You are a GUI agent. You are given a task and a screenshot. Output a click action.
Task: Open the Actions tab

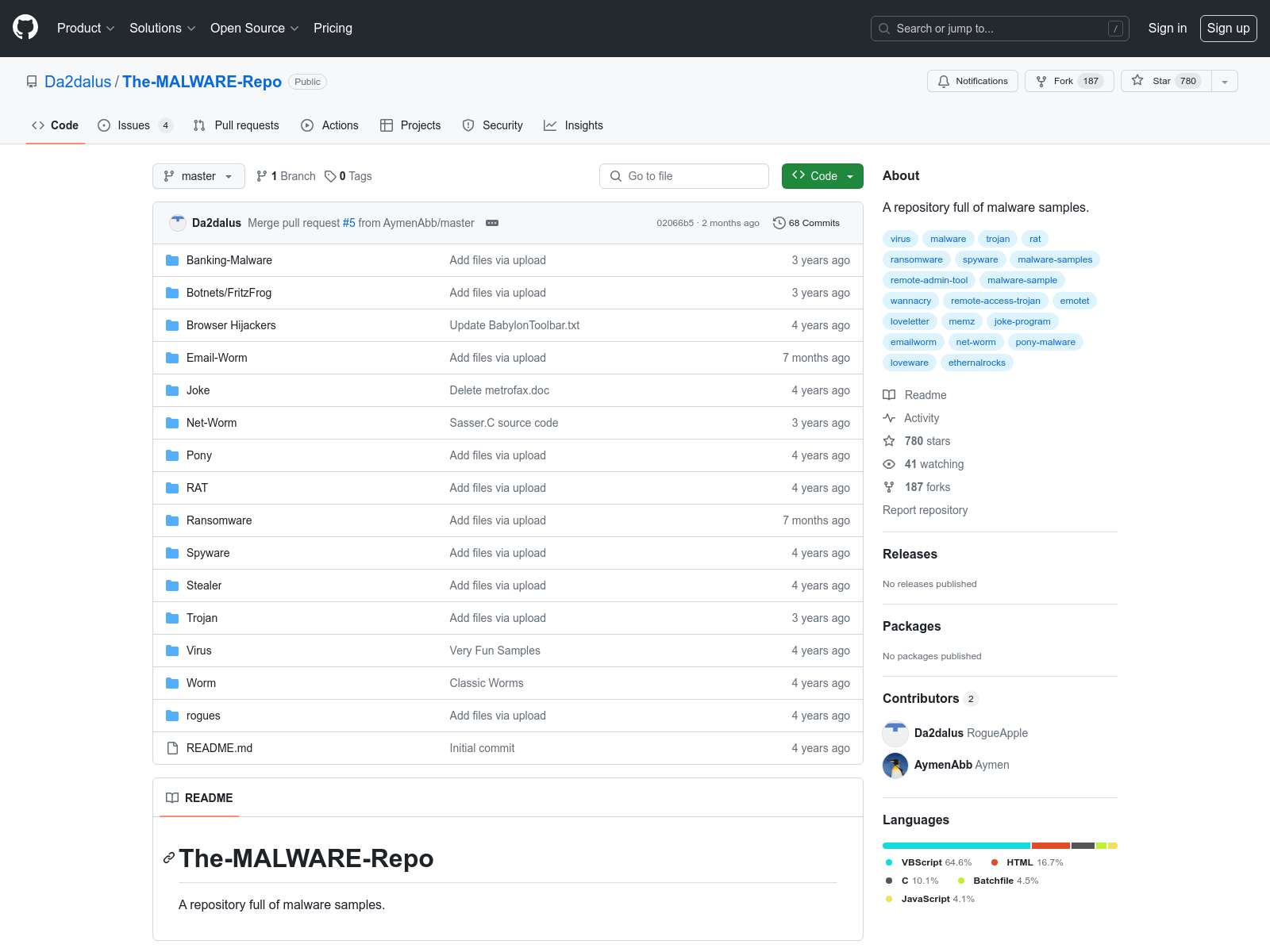click(330, 125)
